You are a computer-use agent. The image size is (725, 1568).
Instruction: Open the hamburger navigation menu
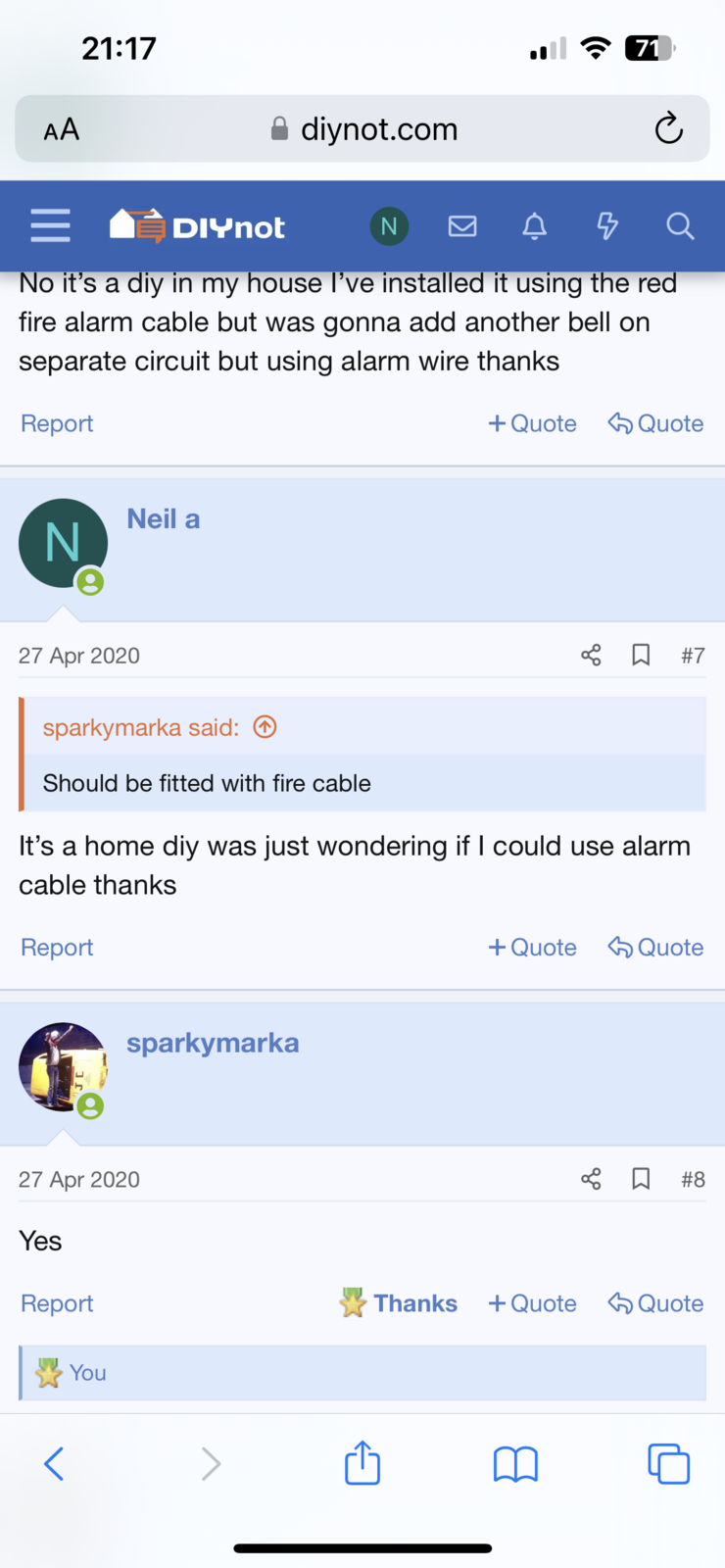[x=50, y=226]
